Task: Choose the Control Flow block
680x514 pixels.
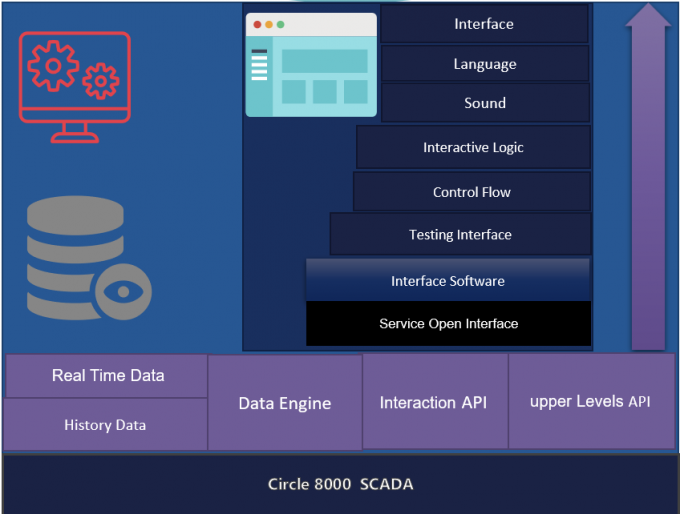Action: click(471, 192)
